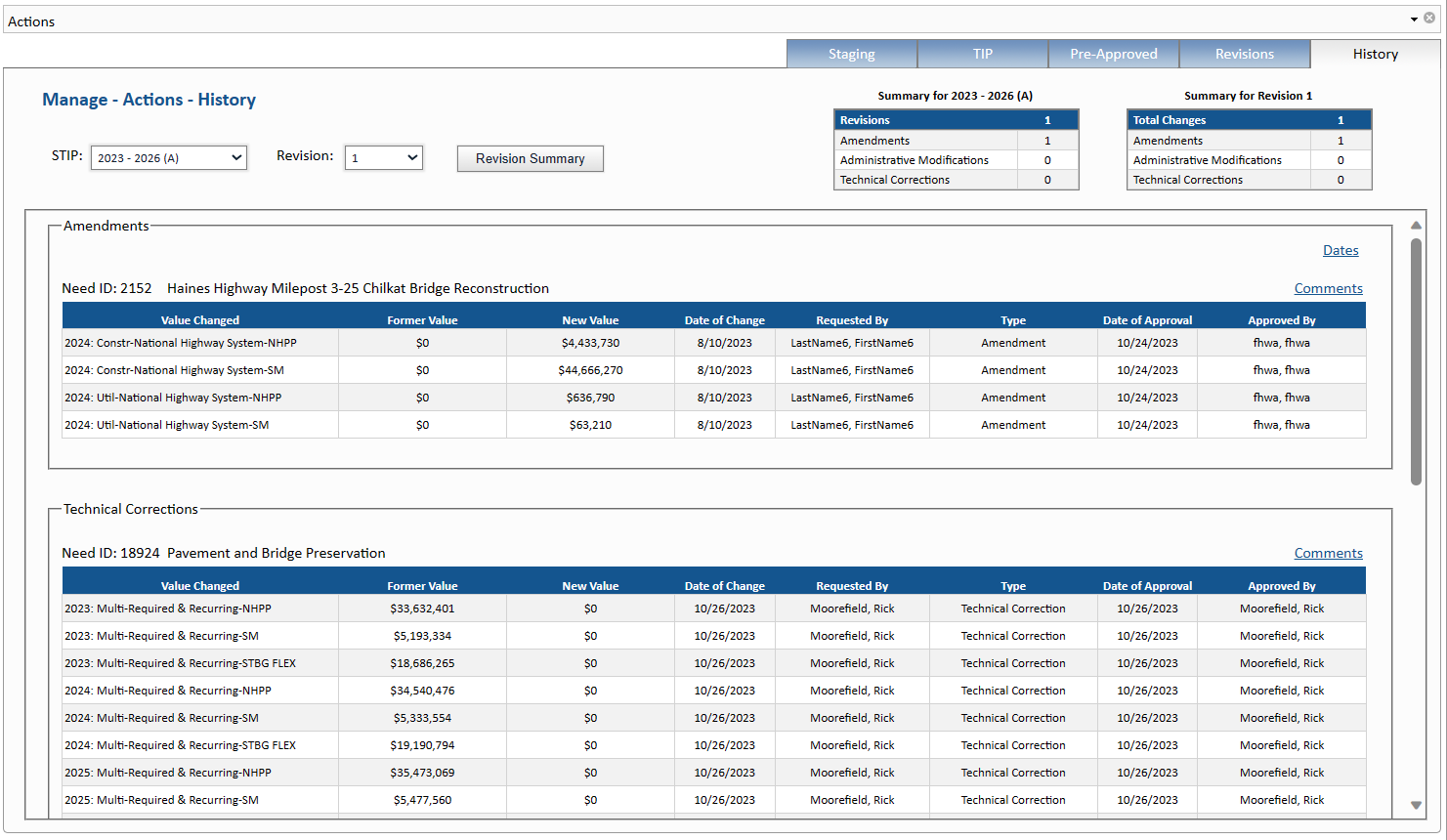The height and width of the screenshot is (840, 1447).
Task: Click the $34,540,476 former value cell
Action: (422, 691)
